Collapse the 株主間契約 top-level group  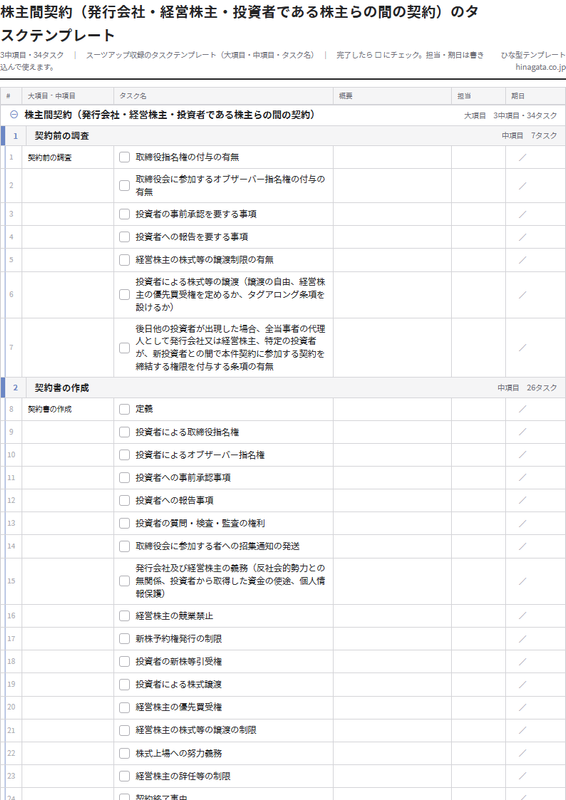(14, 115)
